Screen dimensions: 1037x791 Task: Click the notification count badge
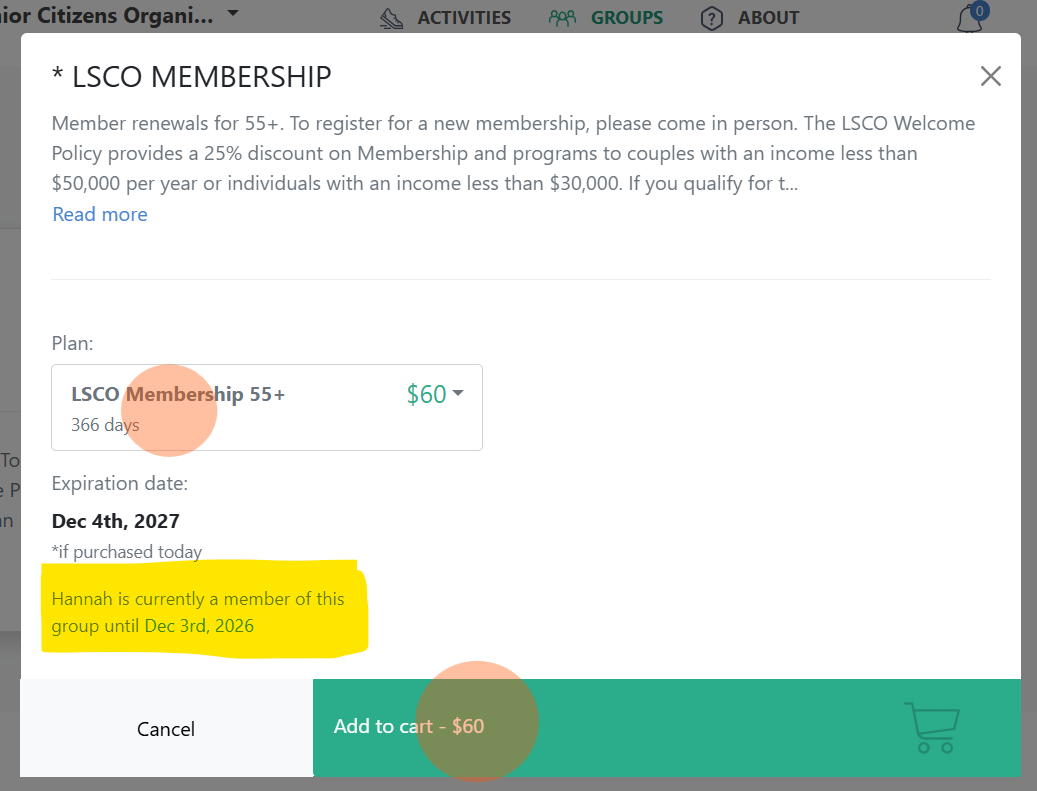(x=979, y=11)
